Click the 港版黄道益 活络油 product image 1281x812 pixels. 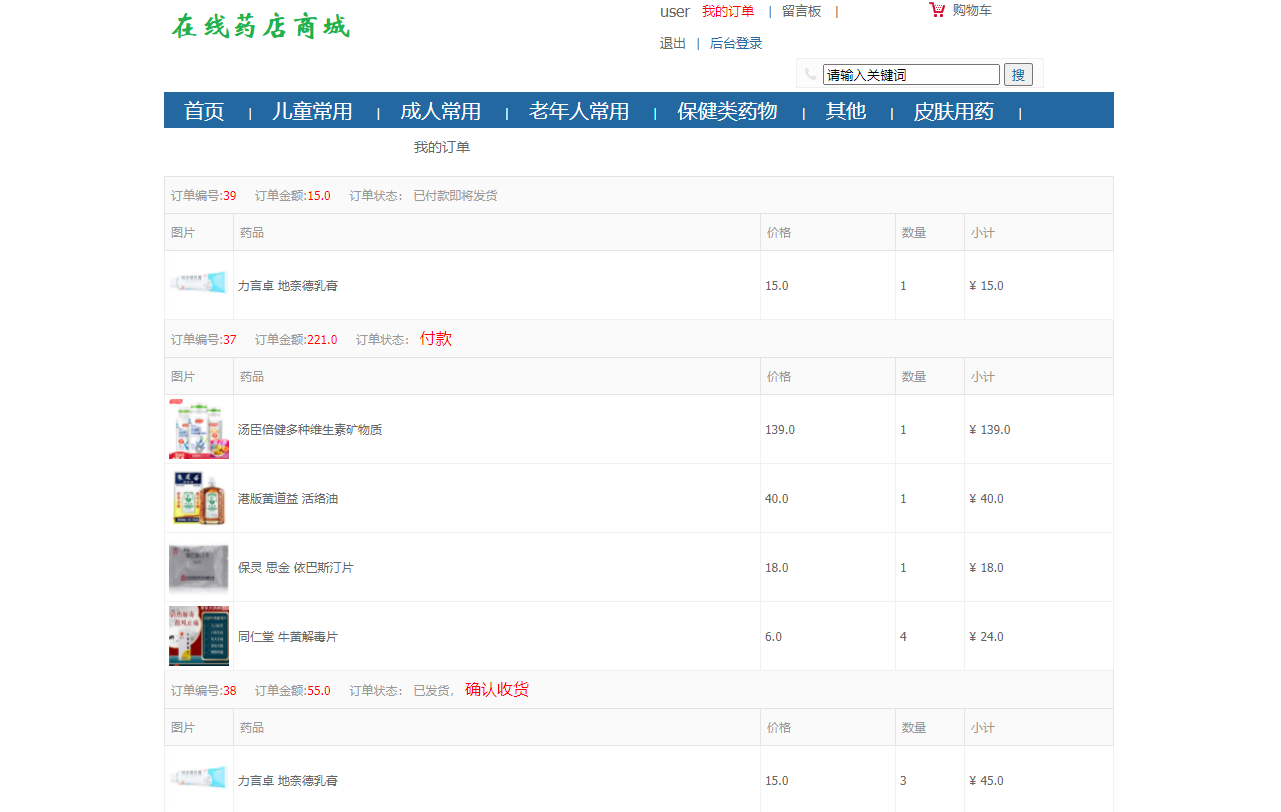click(x=198, y=498)
